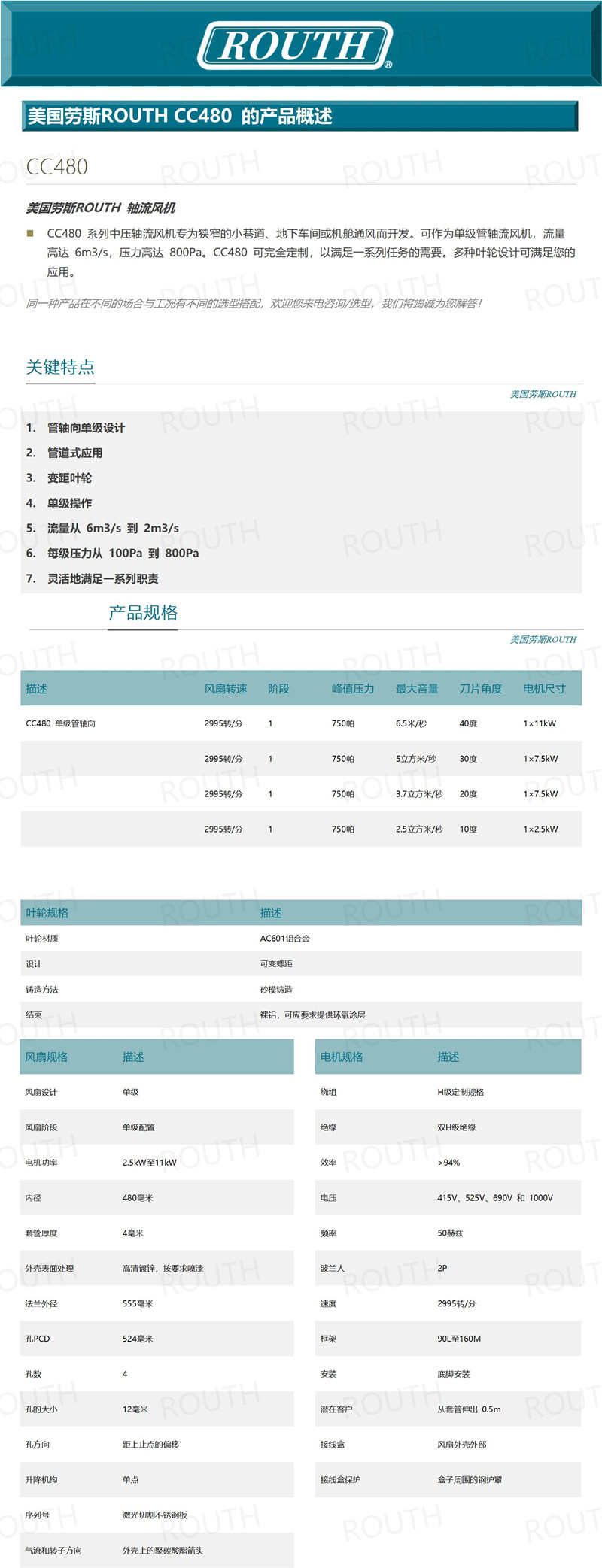Select the inner diameter value "480毫米"

click(x=138, y=1198)
